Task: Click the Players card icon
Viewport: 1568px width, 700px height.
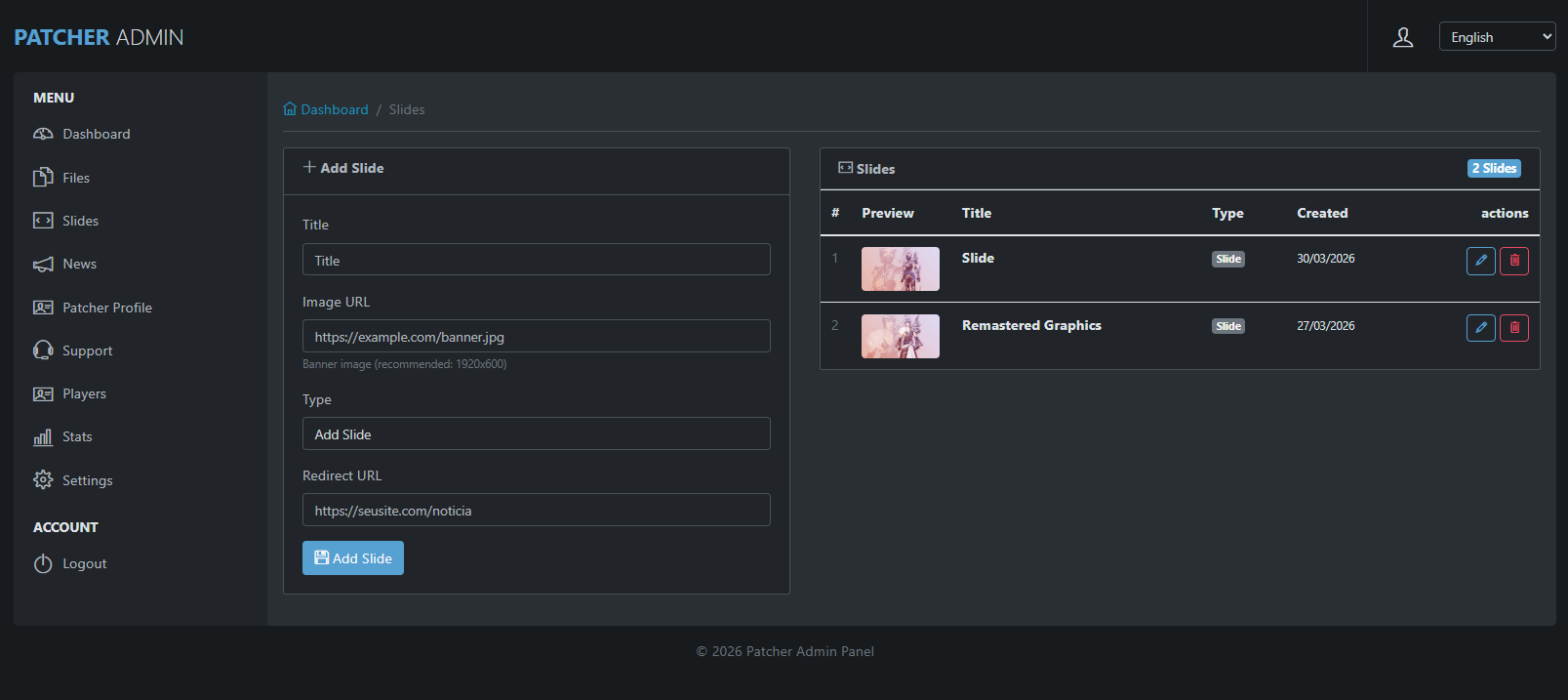Action: (x=43, y=393)
